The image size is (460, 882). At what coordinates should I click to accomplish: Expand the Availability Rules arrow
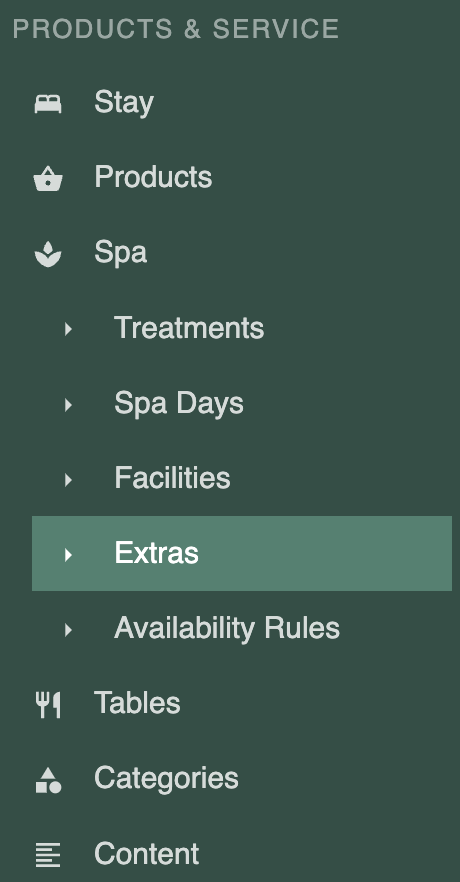point(68,629)
